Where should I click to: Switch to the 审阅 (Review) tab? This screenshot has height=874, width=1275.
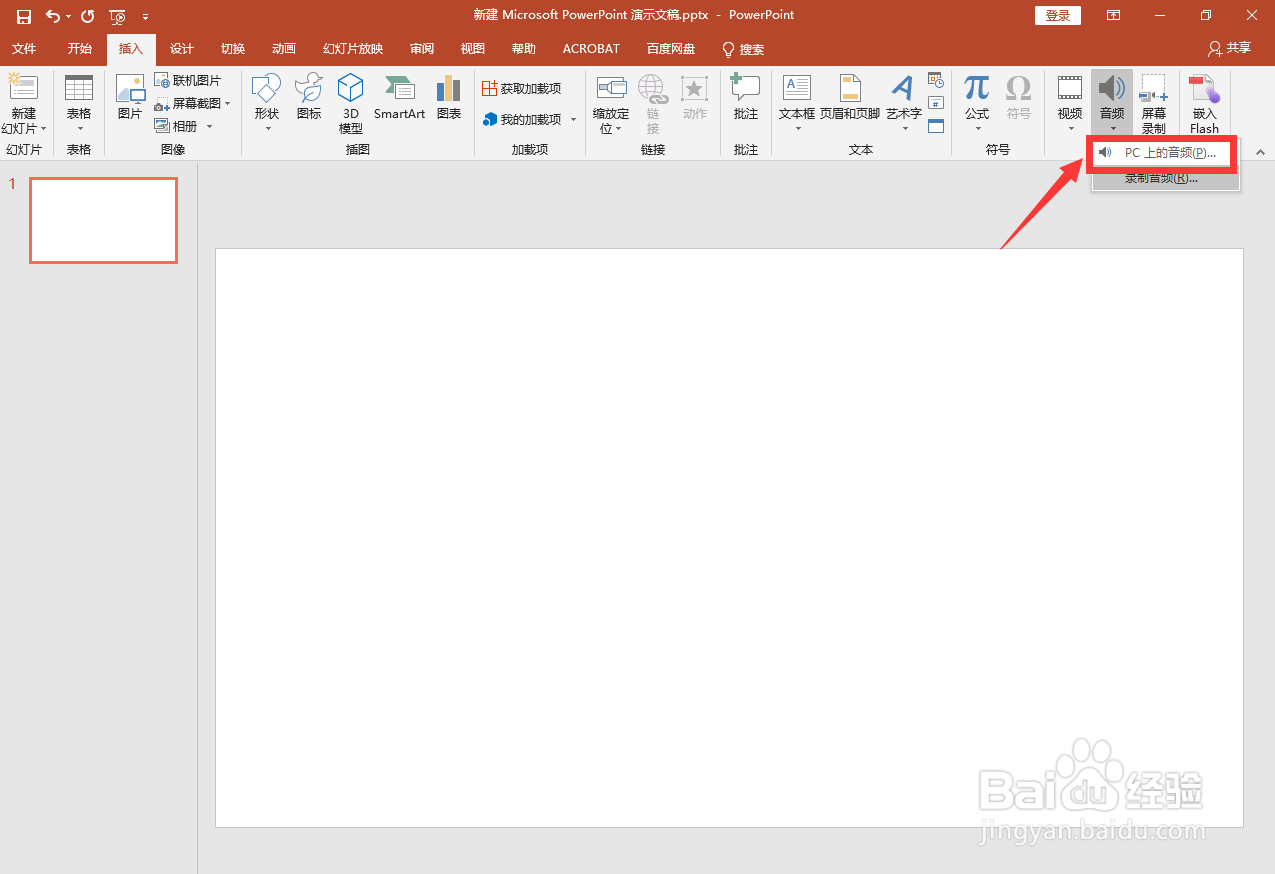click(422, 49)
